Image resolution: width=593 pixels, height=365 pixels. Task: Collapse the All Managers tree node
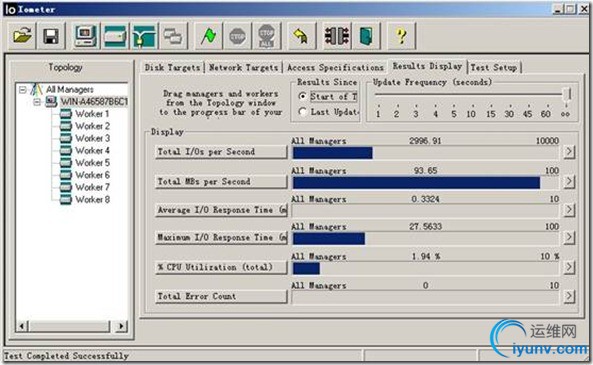[22, 90]
